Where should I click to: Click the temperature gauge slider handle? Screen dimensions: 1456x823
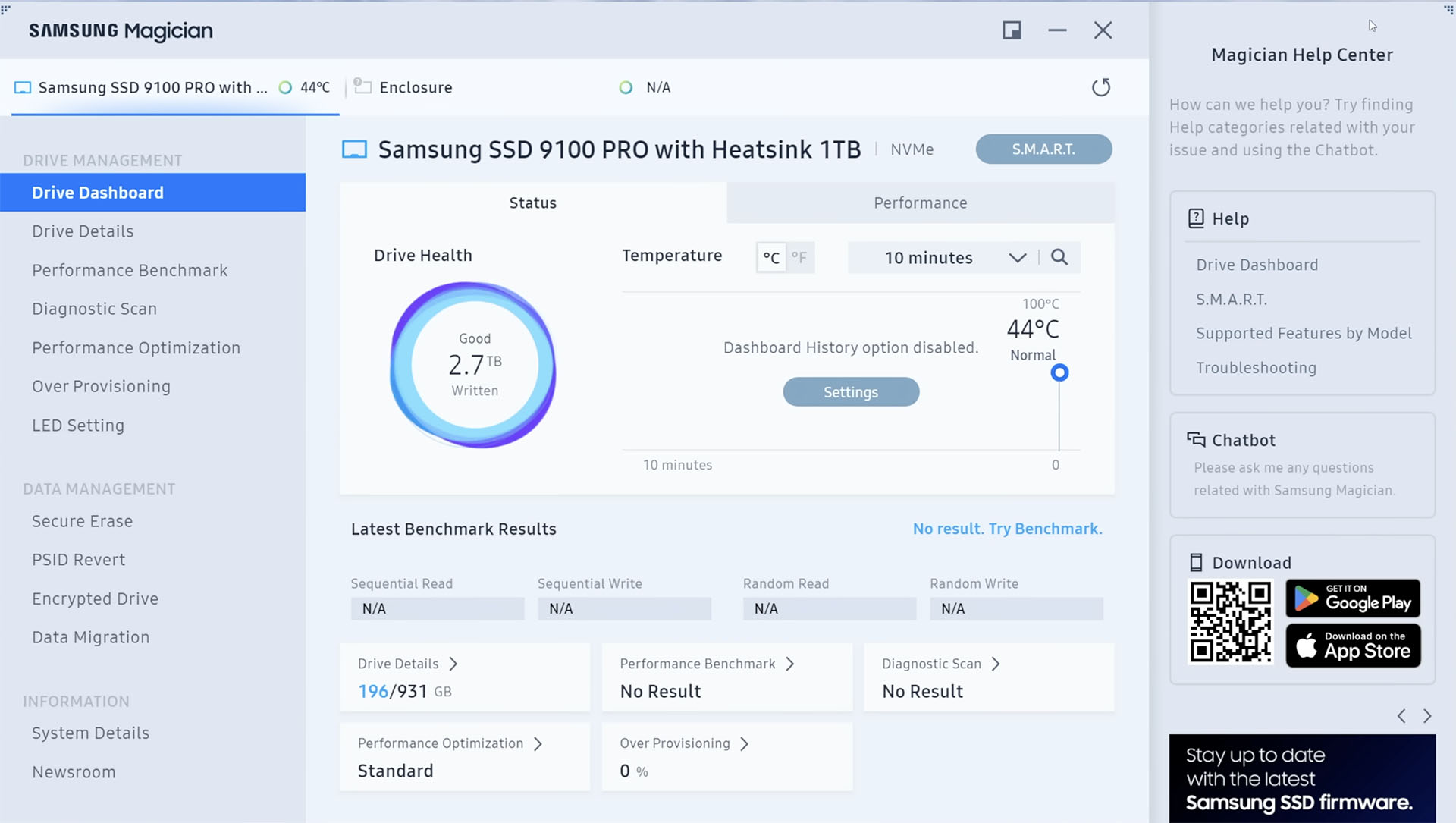point(1059,372)
